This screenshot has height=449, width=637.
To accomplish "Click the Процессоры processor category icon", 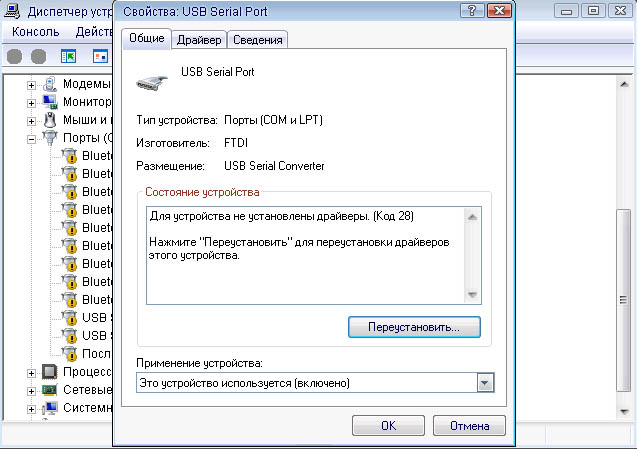I will [x=50, y=372].
